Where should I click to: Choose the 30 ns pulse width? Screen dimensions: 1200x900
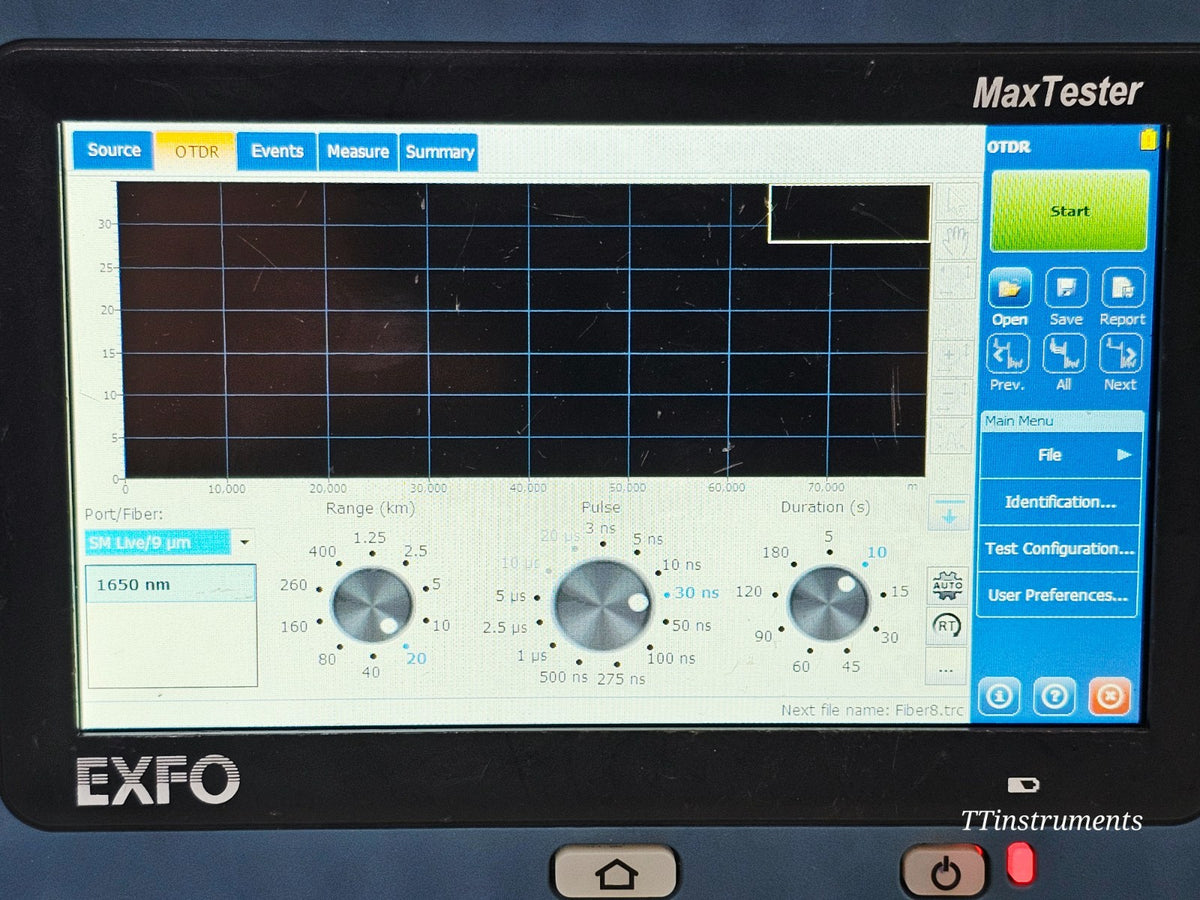point(696,593)
